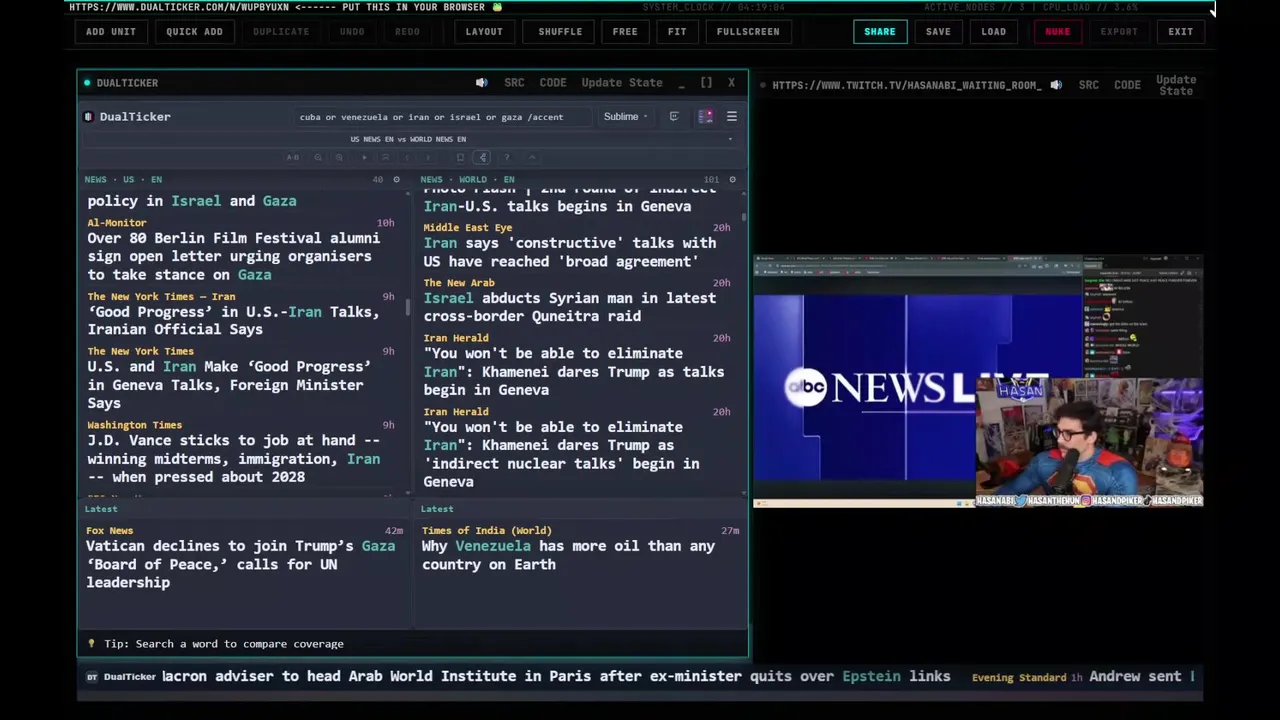Open the help question mark icon
Image resolution: width=1280 pixels, height=720 pixels.
[x=507, y=157]
